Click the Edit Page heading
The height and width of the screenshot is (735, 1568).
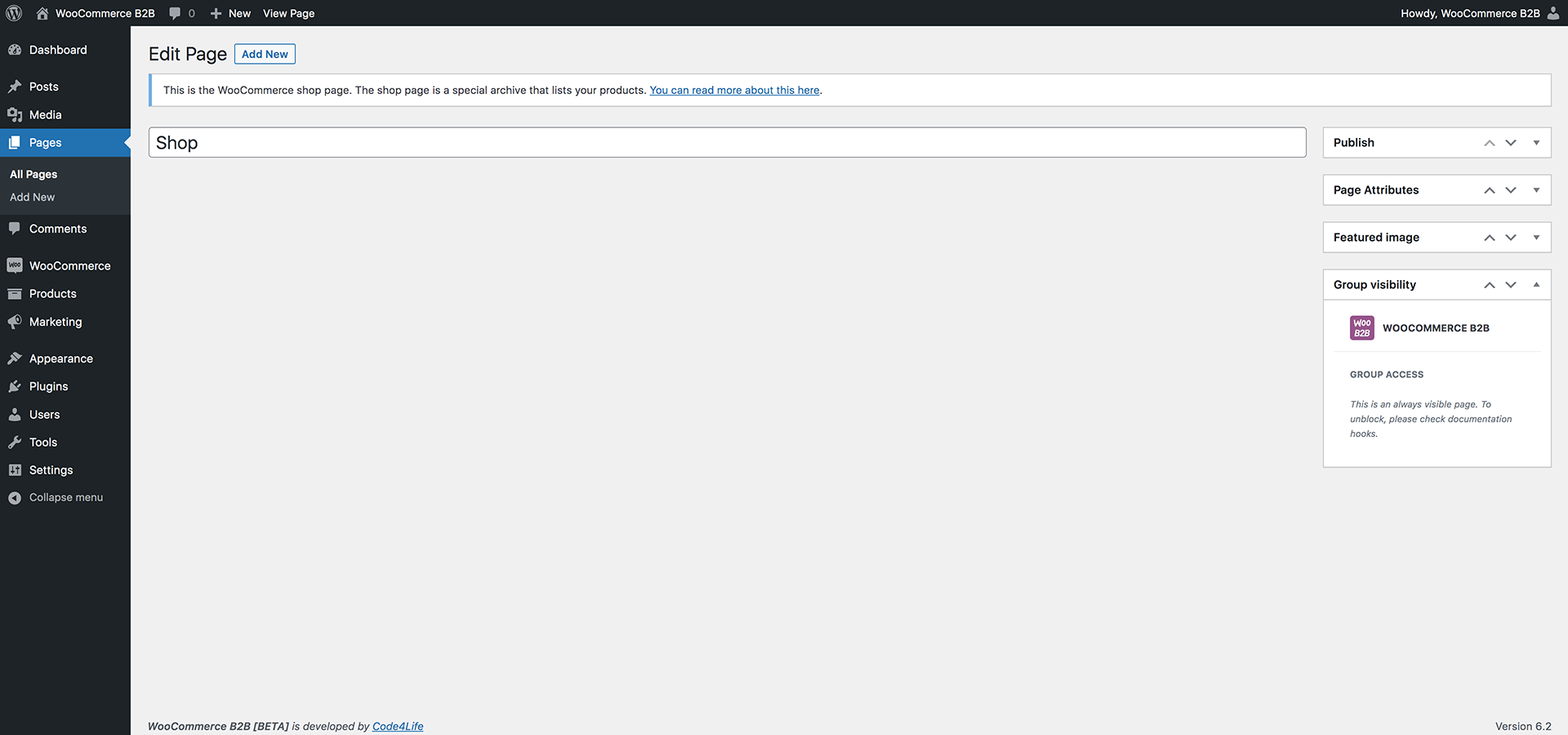(x=188, y=54)
